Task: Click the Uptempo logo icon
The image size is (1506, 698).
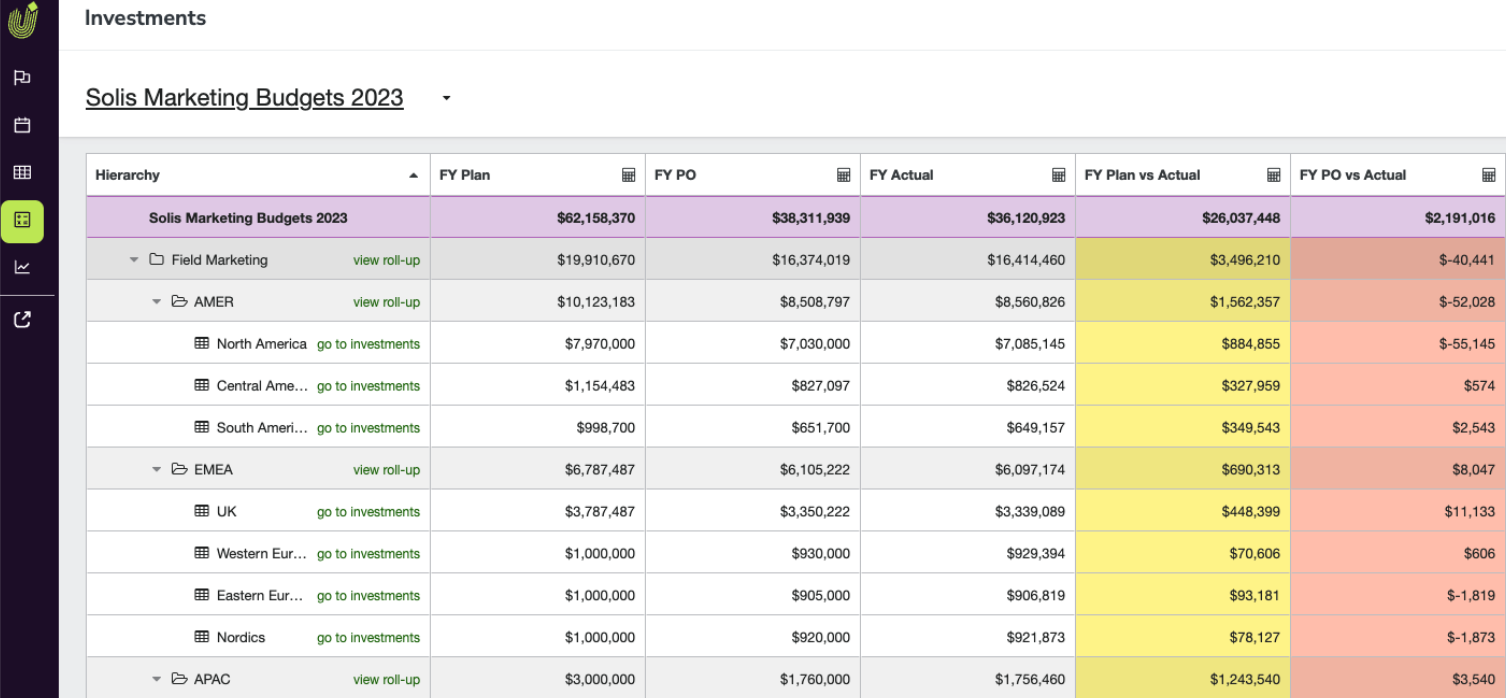Action: [x=23, y=20]
